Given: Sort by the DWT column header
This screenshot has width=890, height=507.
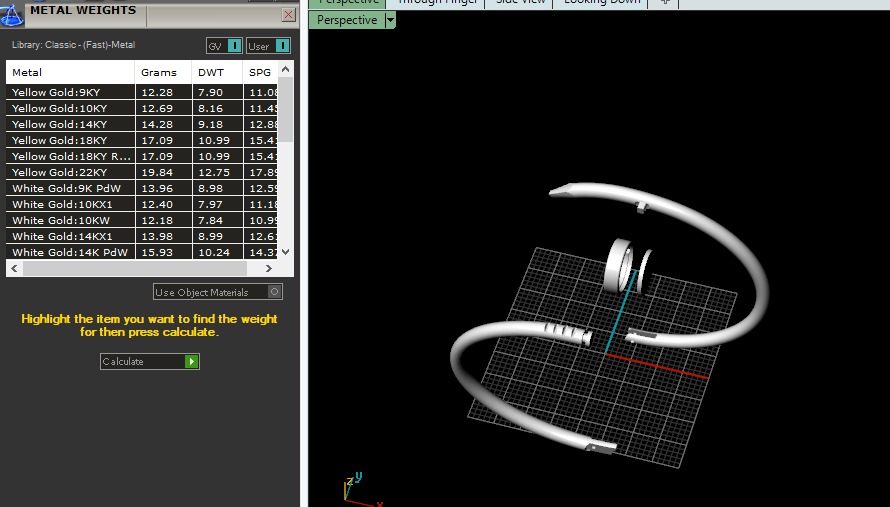Looking at the screenshot, I should tap(217, 72).
